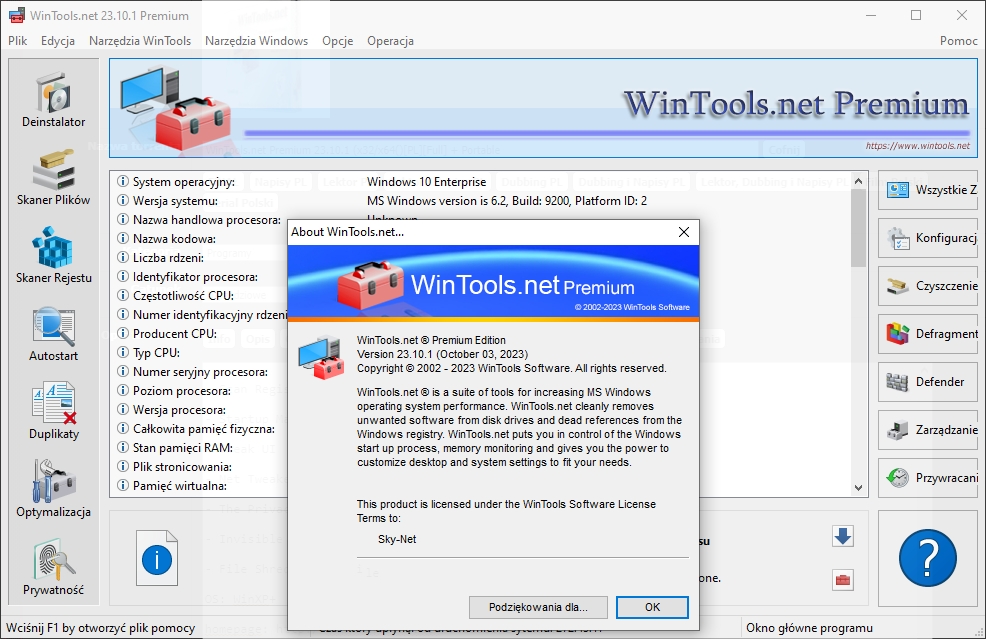Click the Okno główne programu status text
The image size is (986, 639).
pyautogui.click(x=809, y=628)
